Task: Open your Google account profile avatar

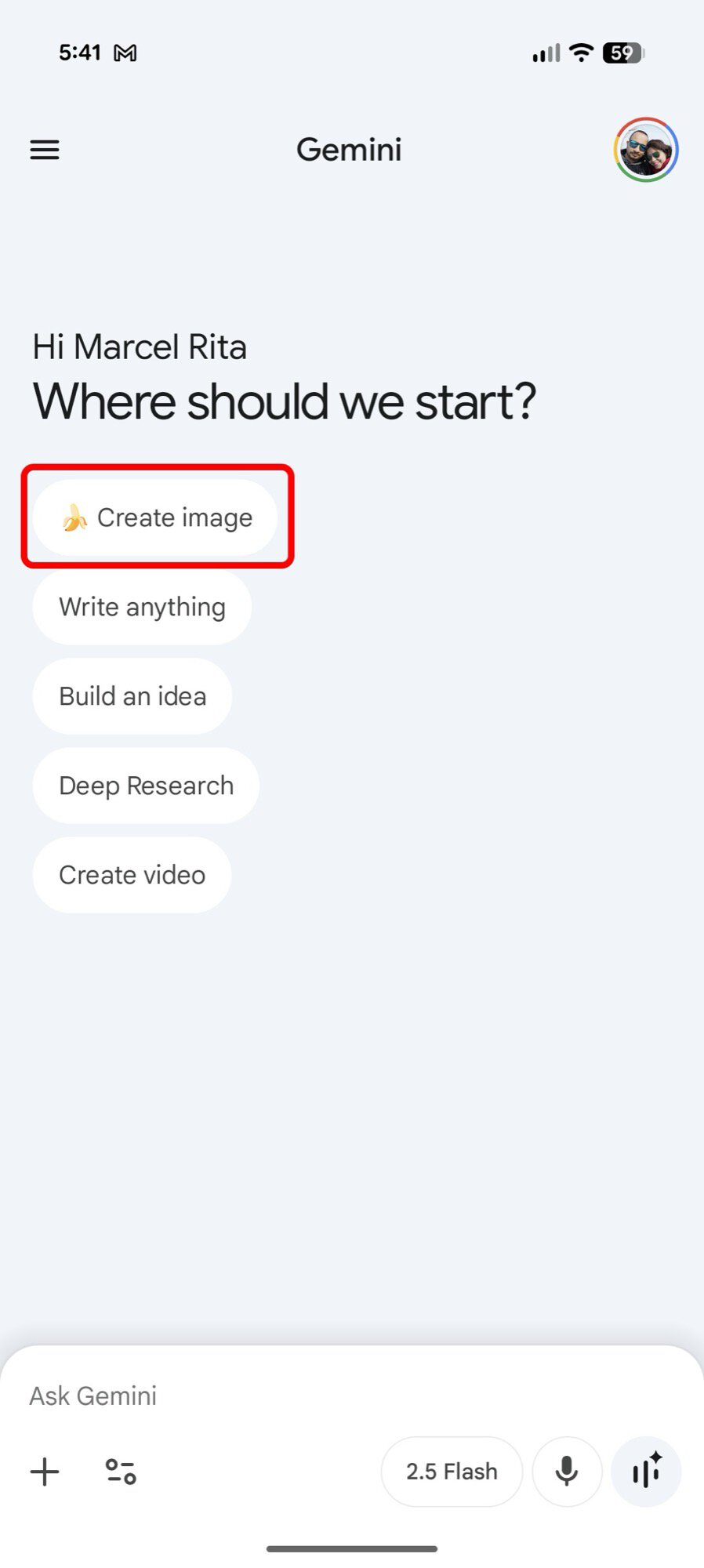Action: 645,149
